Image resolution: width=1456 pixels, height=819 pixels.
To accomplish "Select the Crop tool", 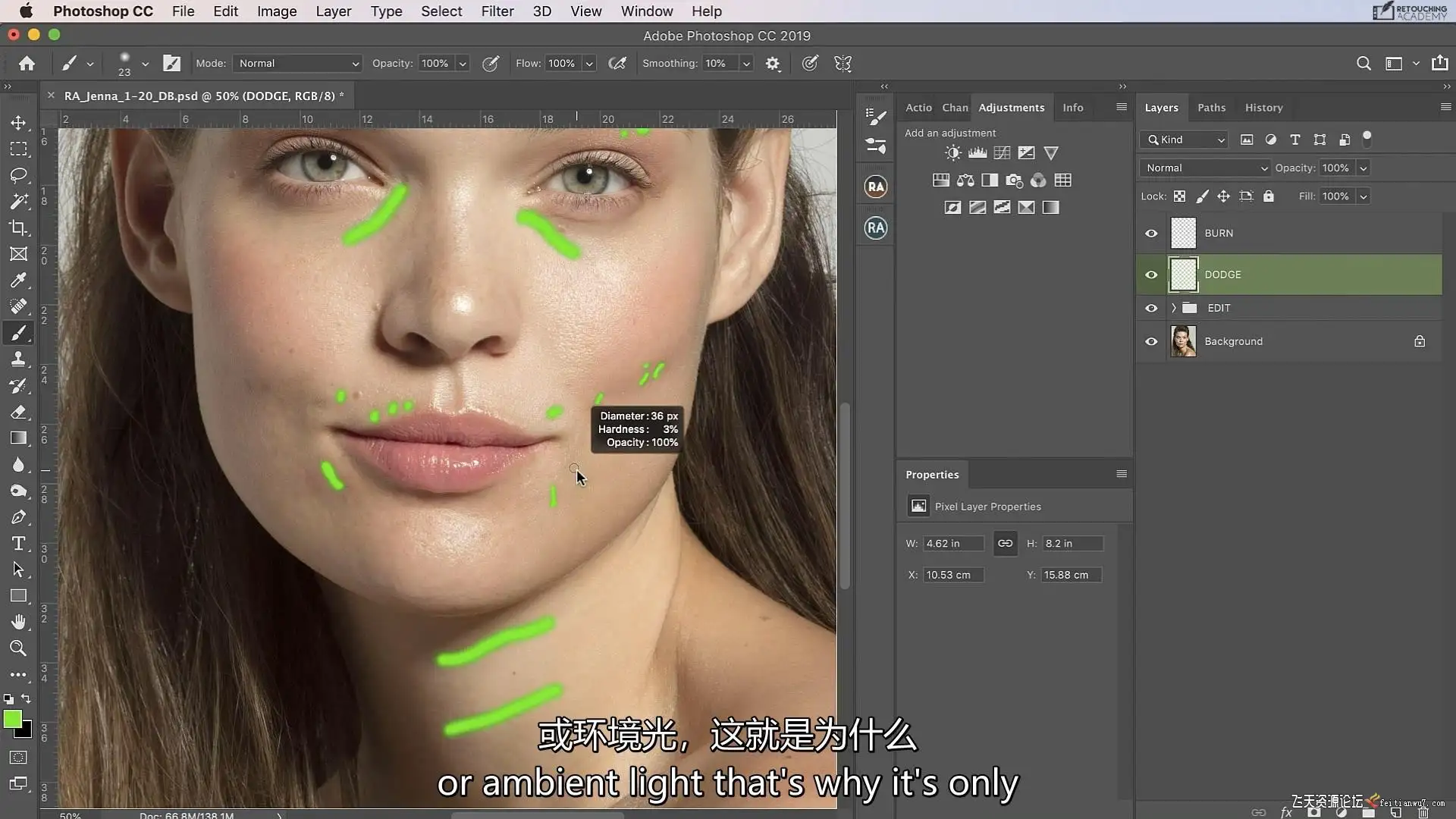I will (18, 227).
